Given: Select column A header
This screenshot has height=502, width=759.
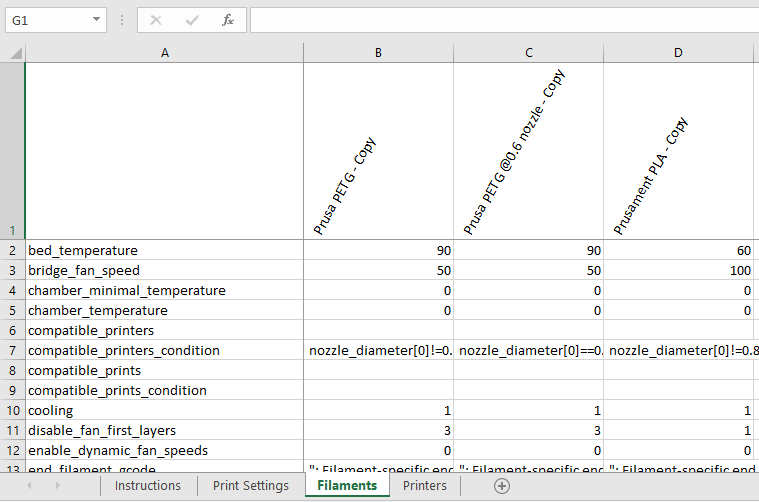Looking at the screenshot, I should (165, 53).
